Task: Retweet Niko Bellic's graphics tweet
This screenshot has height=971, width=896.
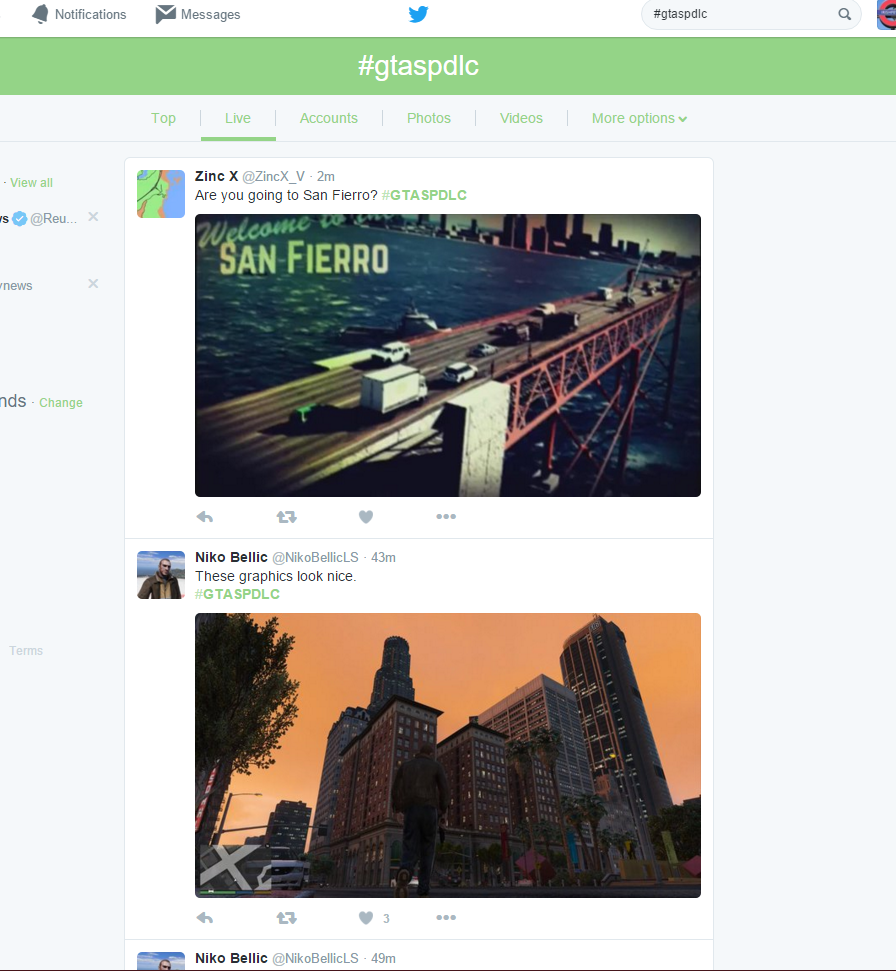Action: (287, 918)
